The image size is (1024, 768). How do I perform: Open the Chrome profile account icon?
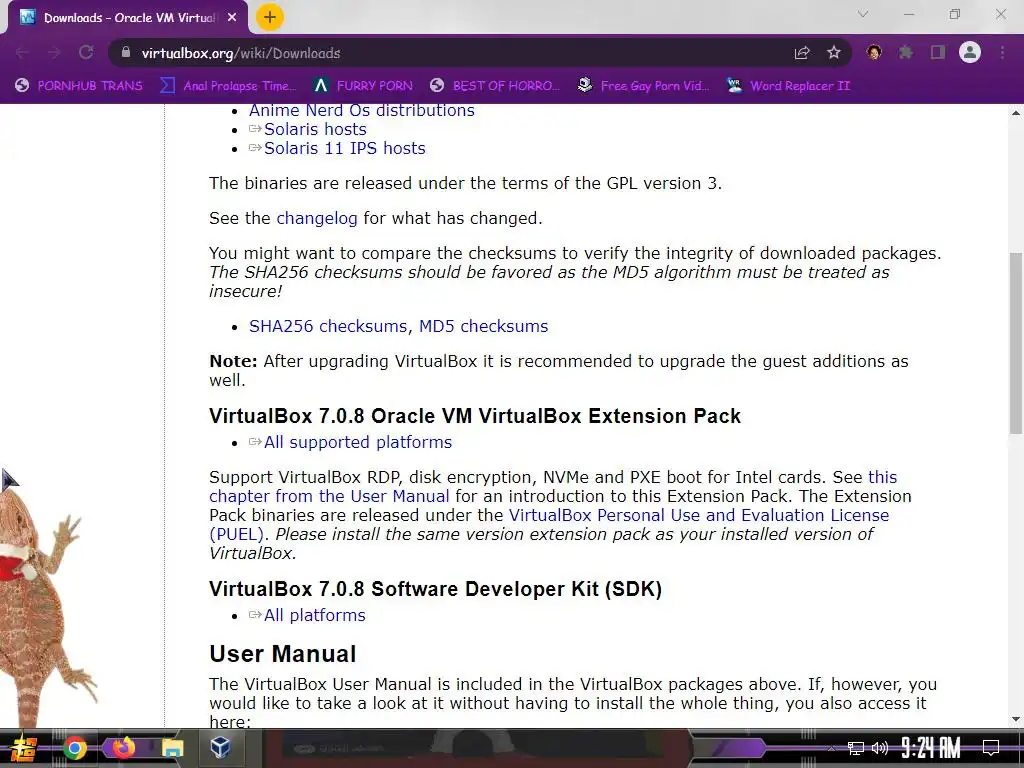[x=970, y=53]
